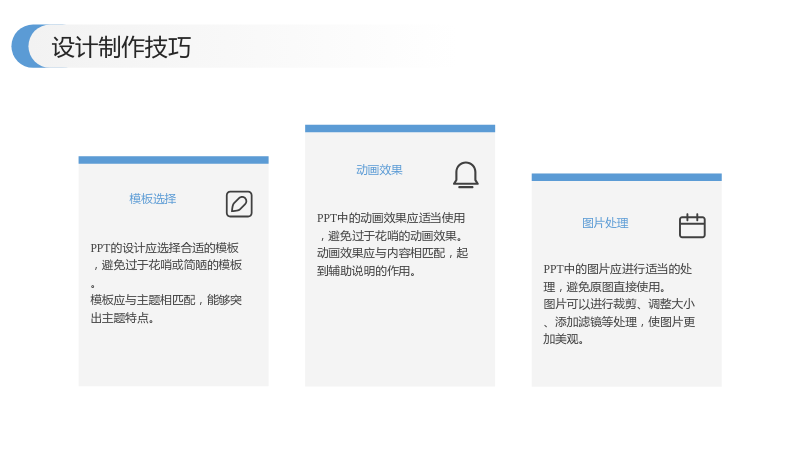Click the blue bar above 动画效果 card
The width and height of the screenshot is (800, 450).
click(x=400, y=129)
